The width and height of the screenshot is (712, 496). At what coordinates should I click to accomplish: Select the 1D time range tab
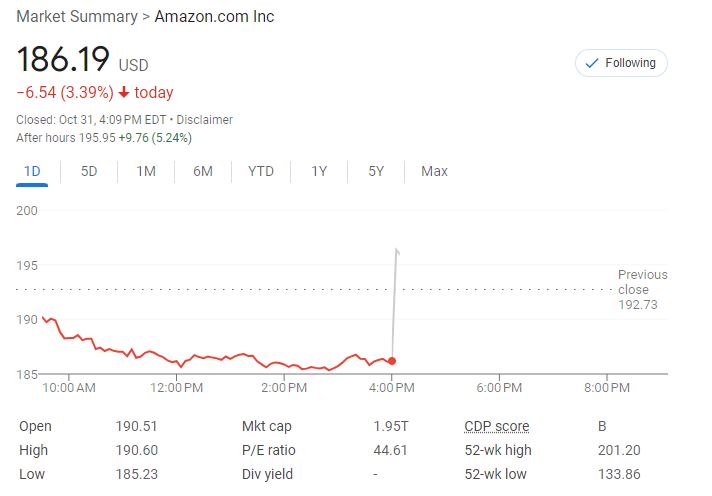coord(32,171)
